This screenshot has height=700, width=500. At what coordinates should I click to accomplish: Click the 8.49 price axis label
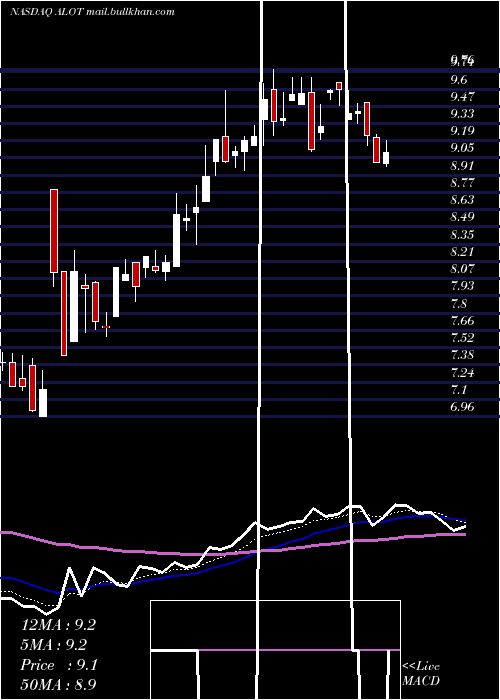coord(462,217)
